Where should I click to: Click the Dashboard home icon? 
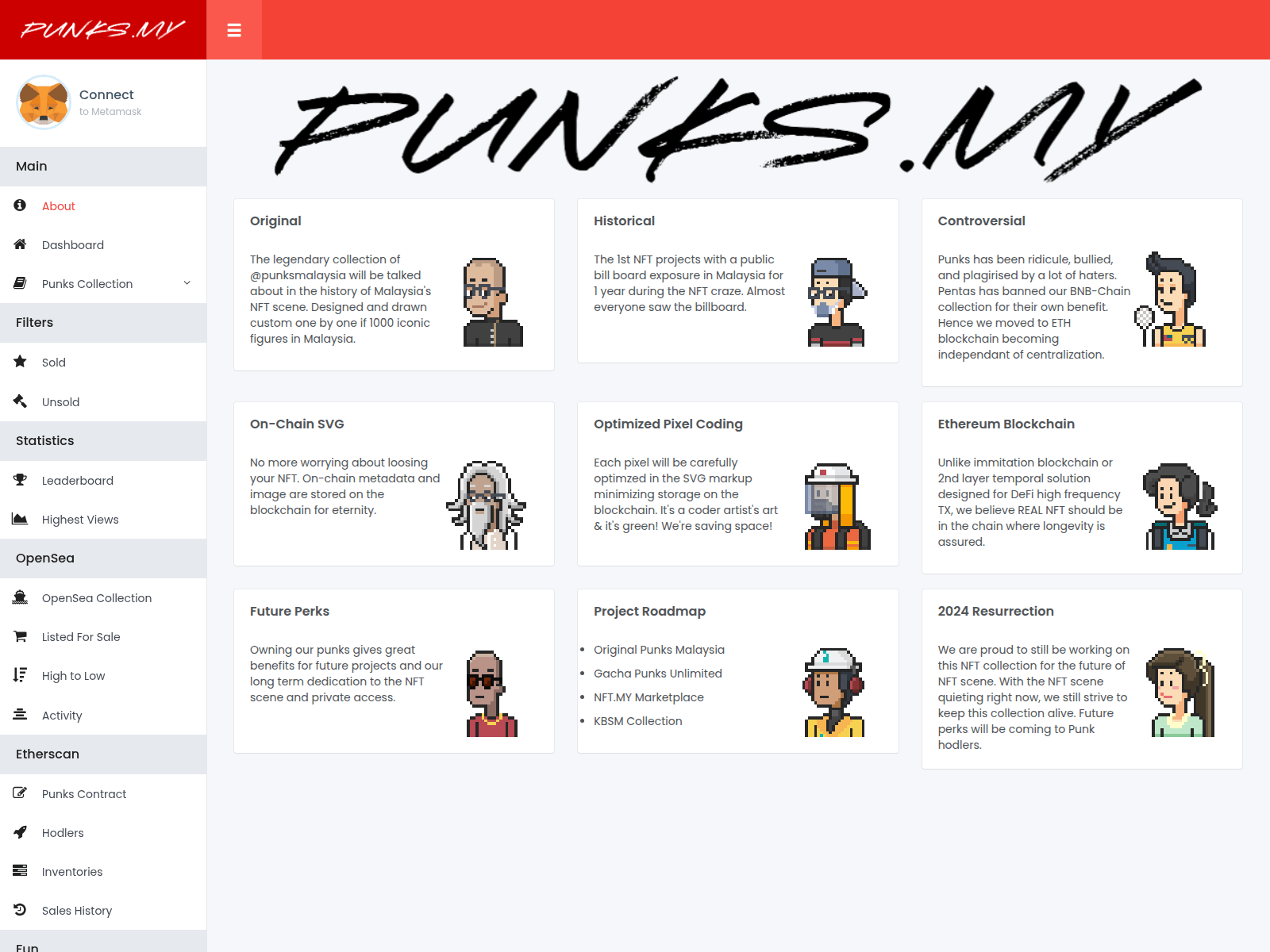tap(20, 244)
